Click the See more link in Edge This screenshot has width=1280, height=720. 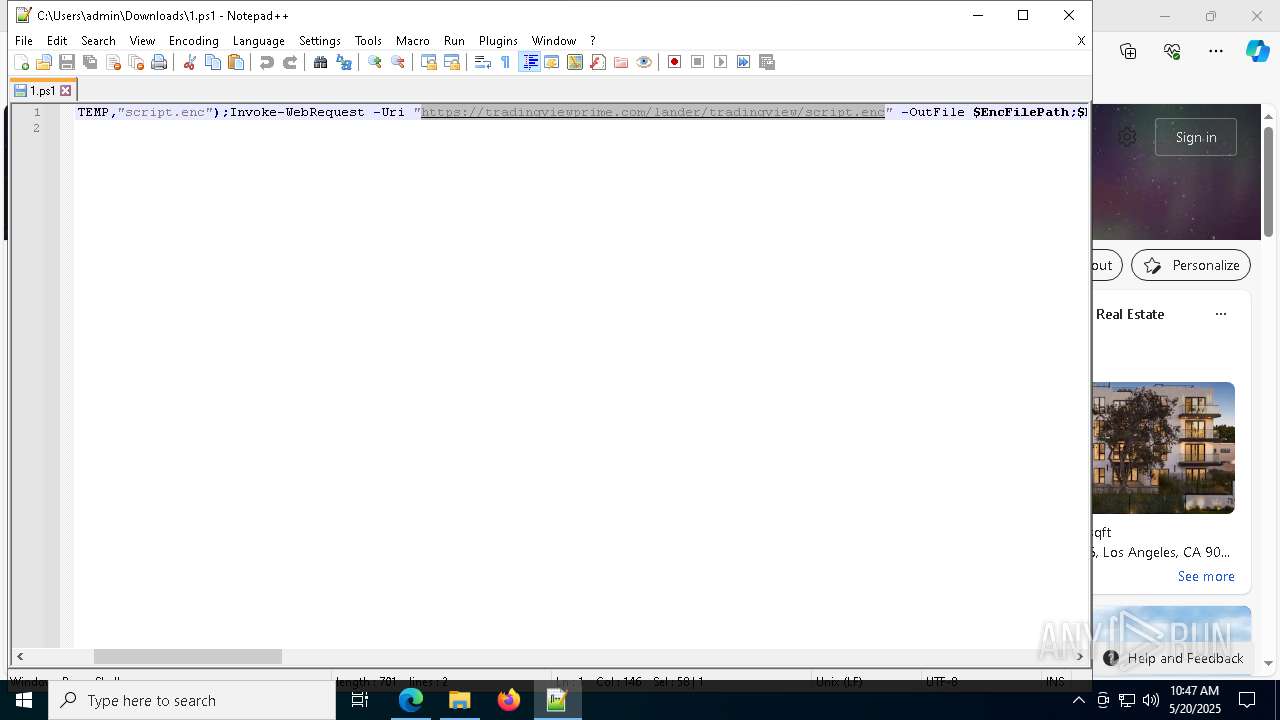[x=1206, y=576]
